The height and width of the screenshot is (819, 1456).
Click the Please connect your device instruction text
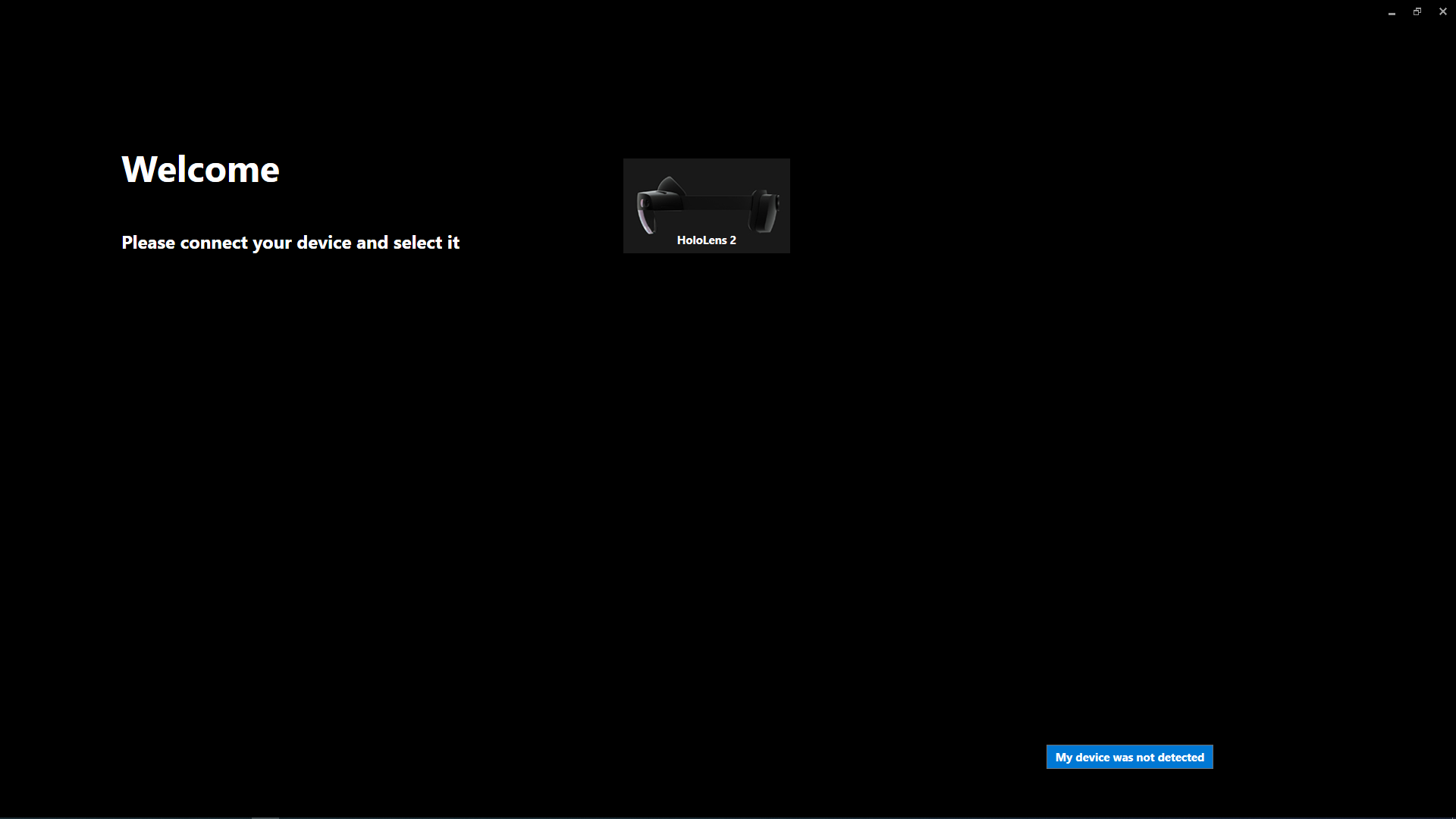pyautogui.click(x=290, y=243)
